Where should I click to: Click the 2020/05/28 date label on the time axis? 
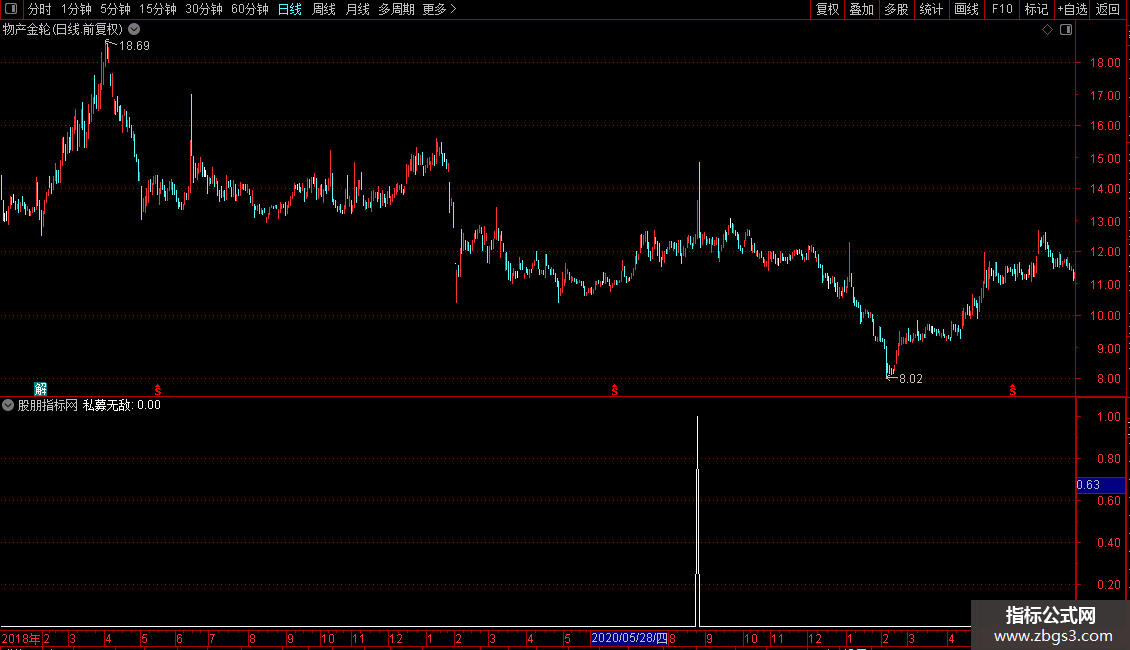[629, 638]
